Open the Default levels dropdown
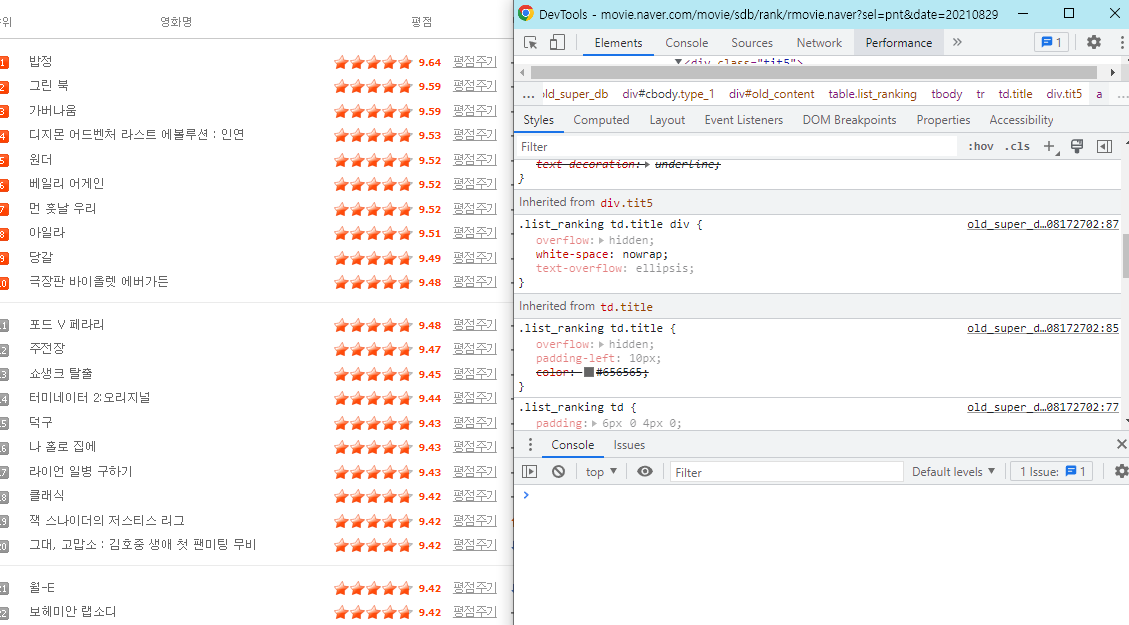Viewport: 1129px width, 625px height. (953, 472)
